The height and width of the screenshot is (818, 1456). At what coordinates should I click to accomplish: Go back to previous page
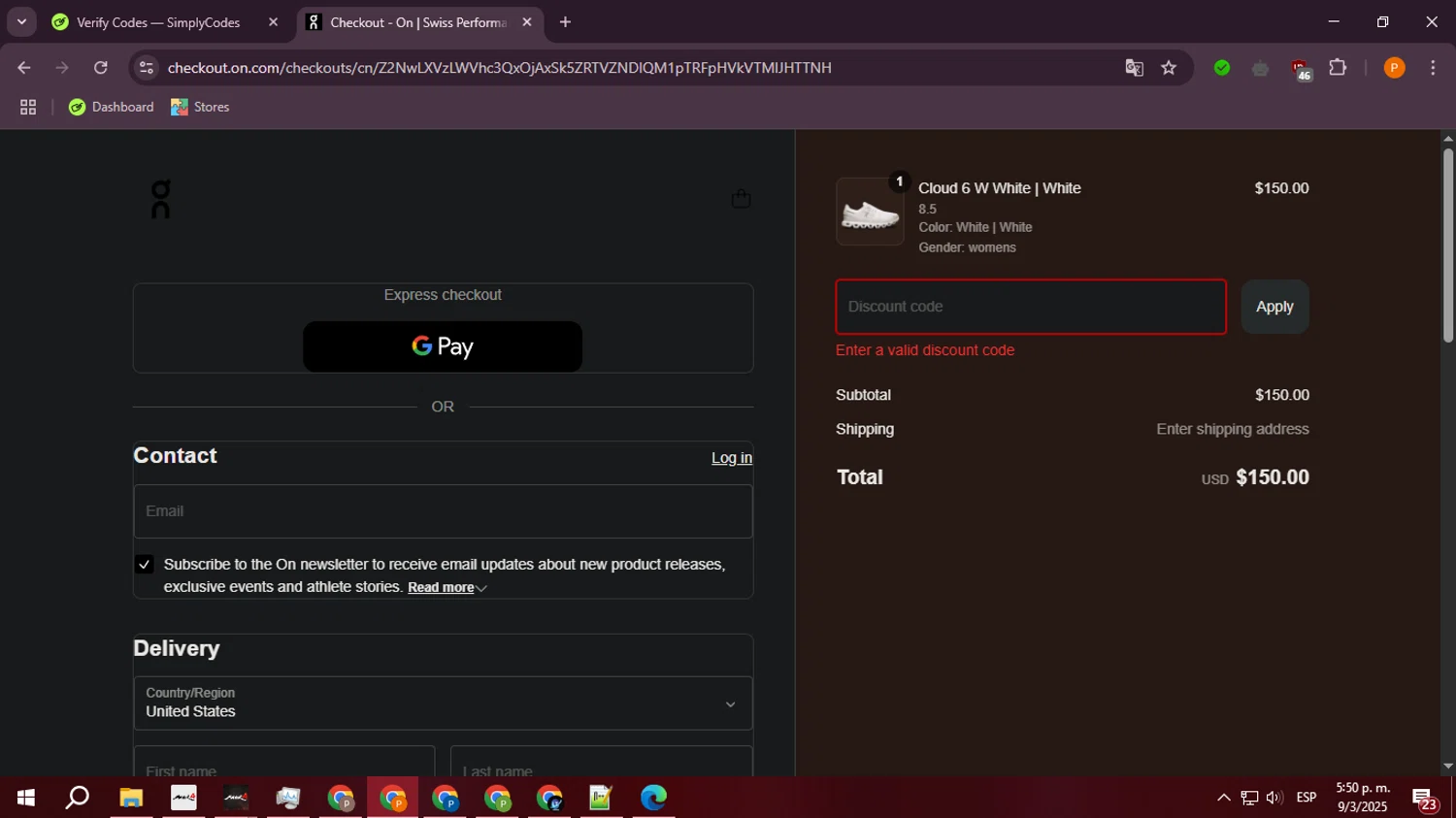coord(24,68)
